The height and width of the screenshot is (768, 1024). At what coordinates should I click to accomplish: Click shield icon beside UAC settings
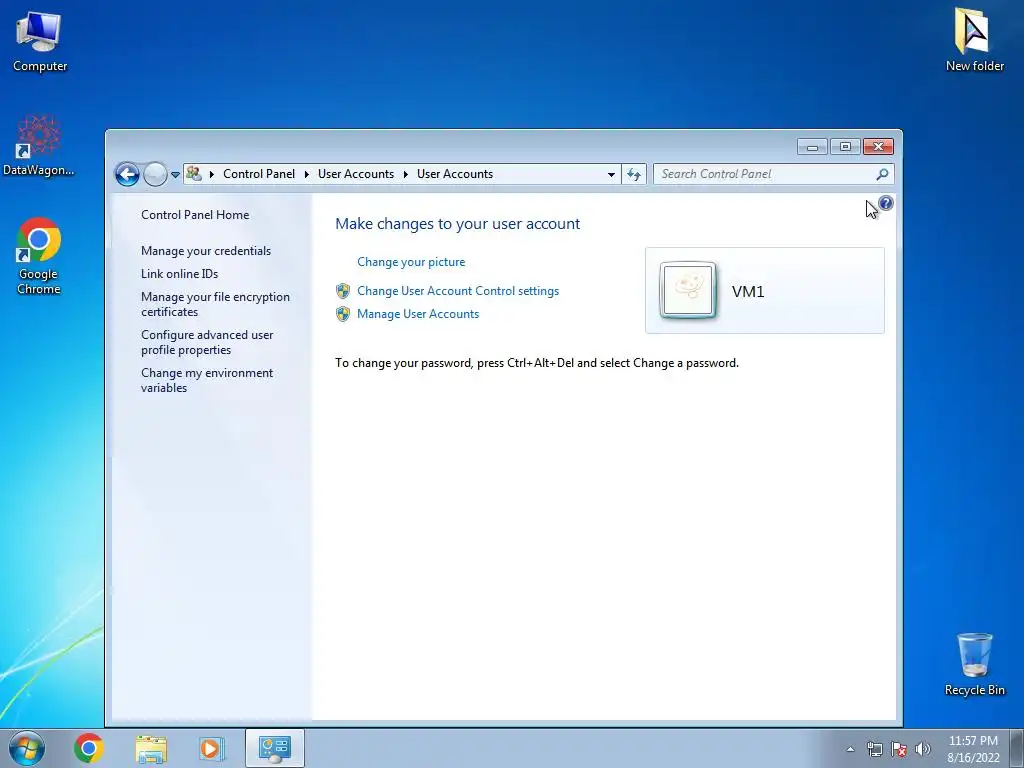coord(343,291)
